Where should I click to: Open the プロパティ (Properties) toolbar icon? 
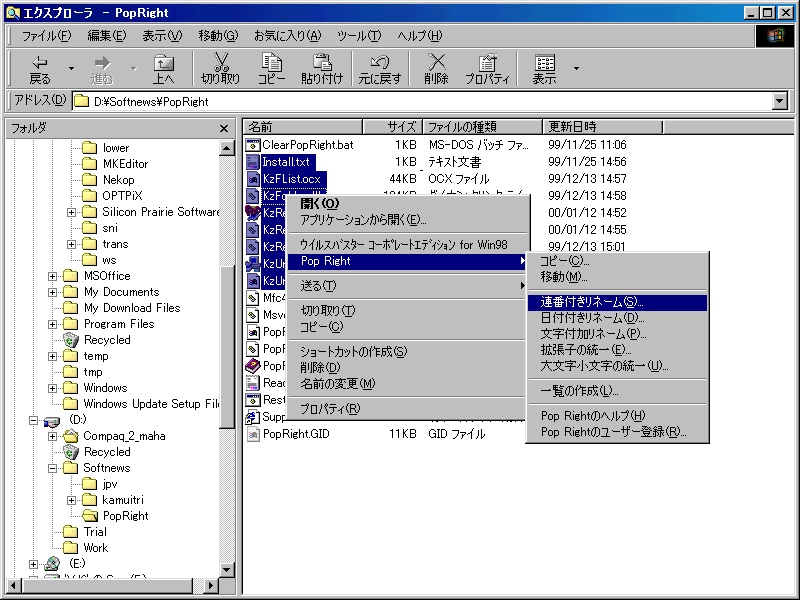[x=488, y=67]
